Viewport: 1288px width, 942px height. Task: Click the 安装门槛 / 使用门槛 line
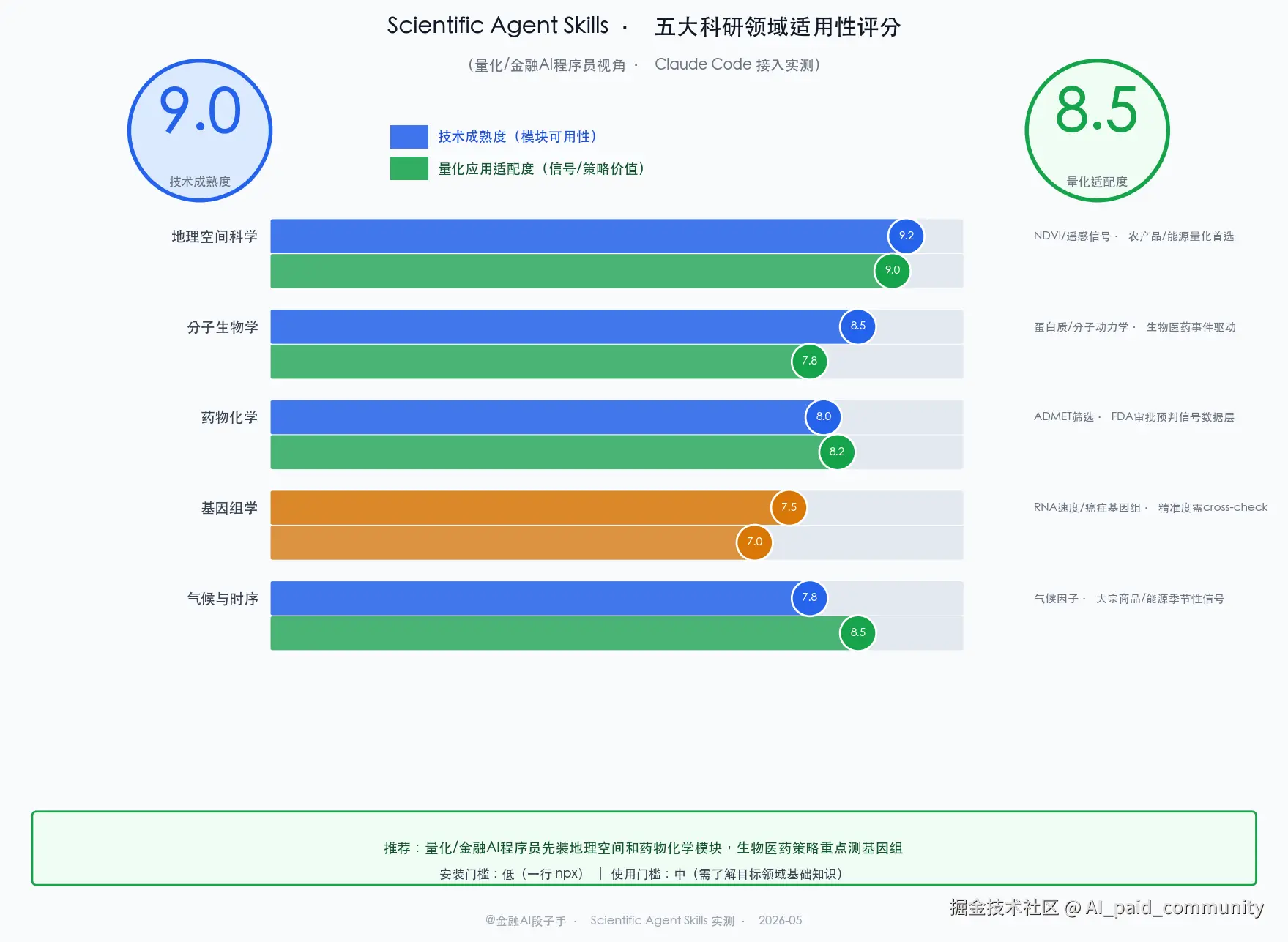click(642, 874)
